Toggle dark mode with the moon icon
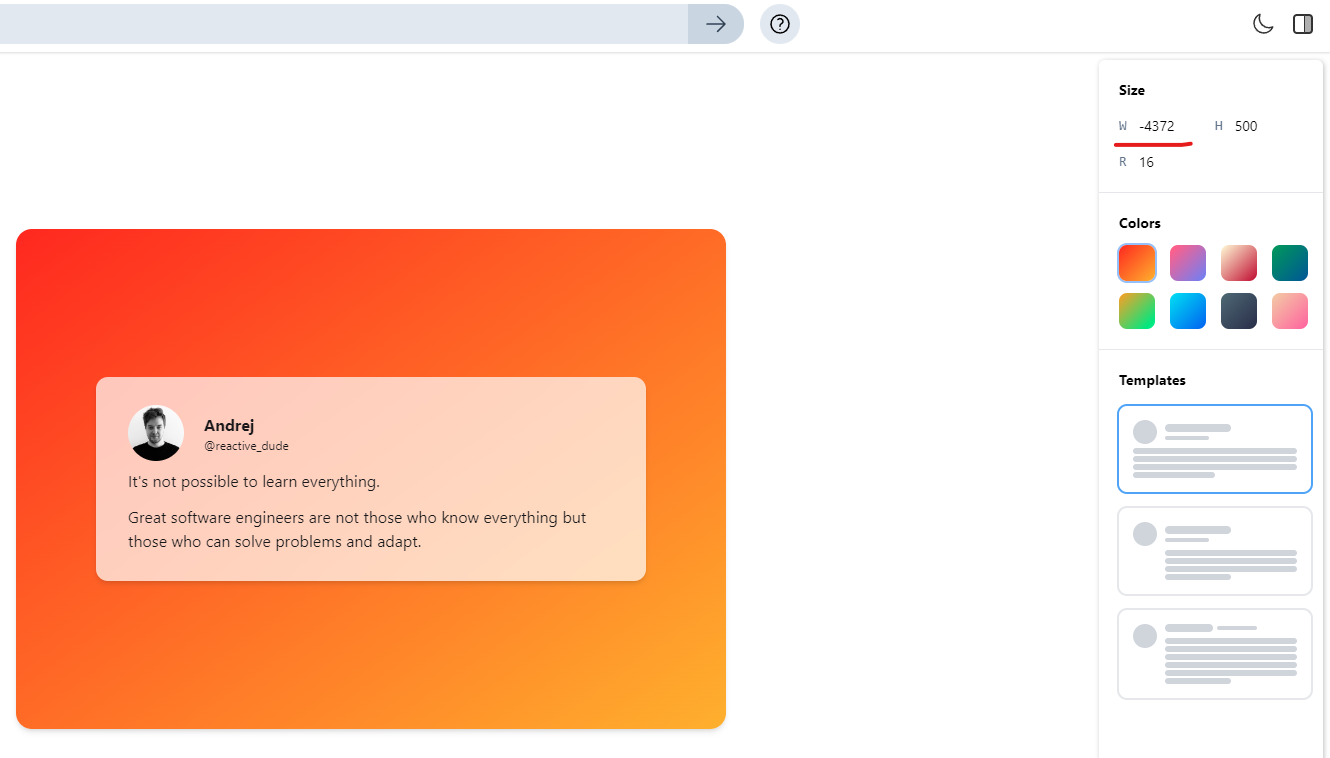 click(x=1263, y=23)
